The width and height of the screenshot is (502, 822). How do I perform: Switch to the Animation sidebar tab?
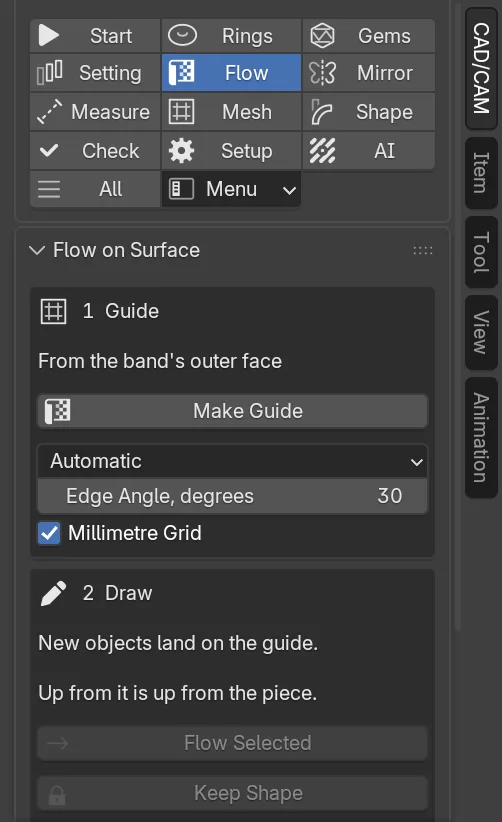pos(481,437)
